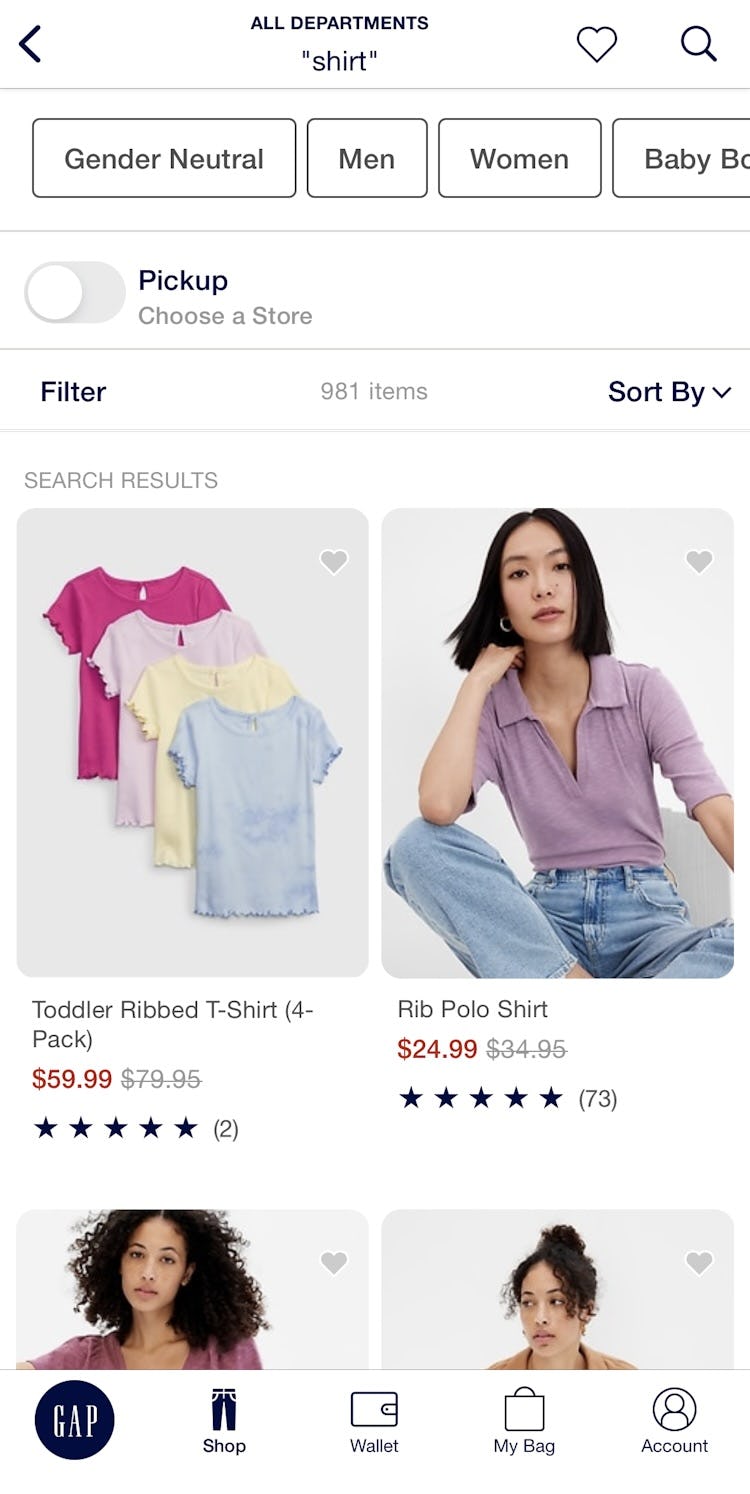Select the Men category tab
The width and height of the screenshot is (750, 1494).
367,158
